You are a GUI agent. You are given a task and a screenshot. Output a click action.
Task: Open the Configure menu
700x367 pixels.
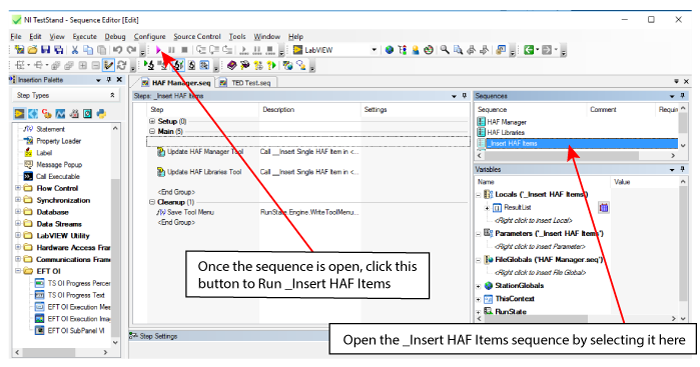[x=150, y=37]
